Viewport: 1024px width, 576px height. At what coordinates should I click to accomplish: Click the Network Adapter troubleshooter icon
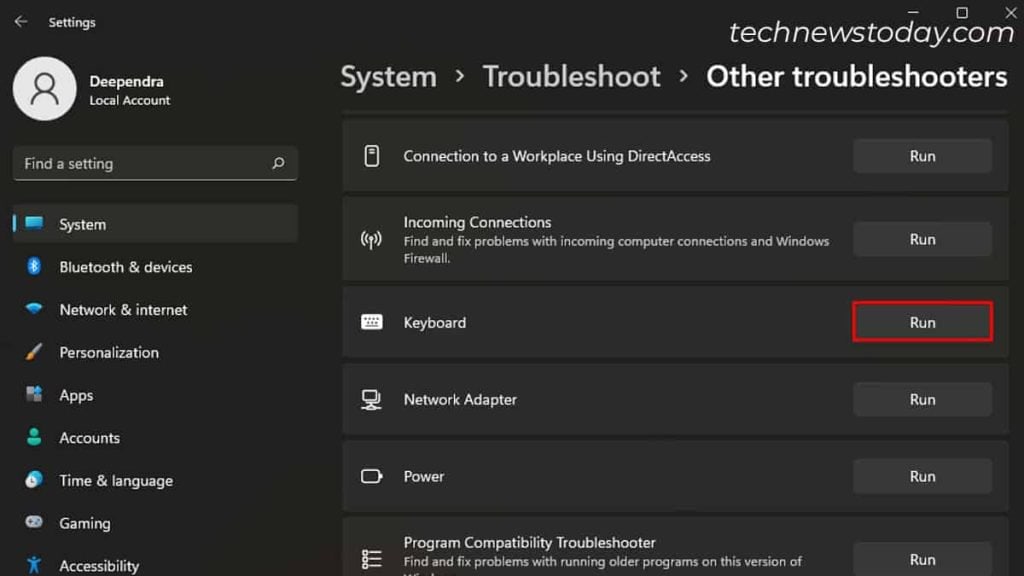tap(372, 400)
